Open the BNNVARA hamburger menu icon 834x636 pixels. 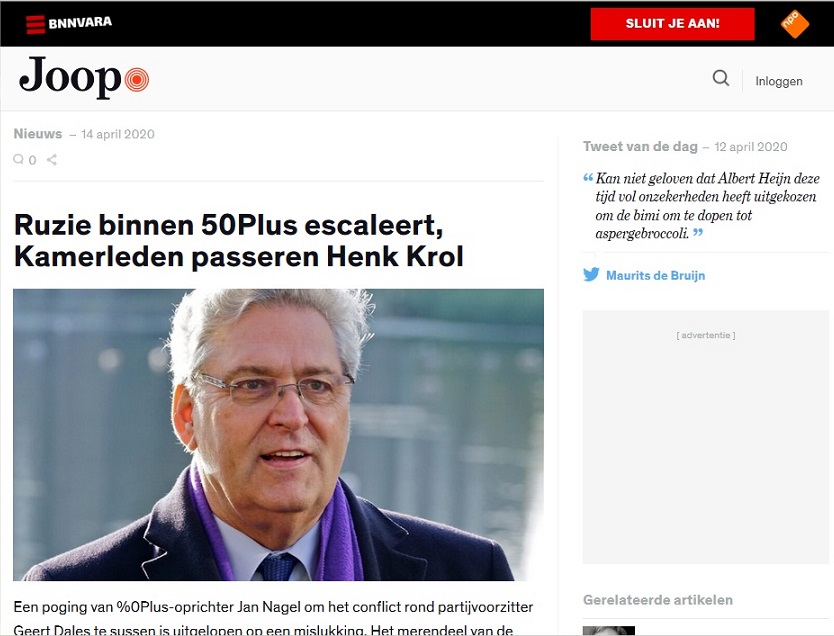36,24
